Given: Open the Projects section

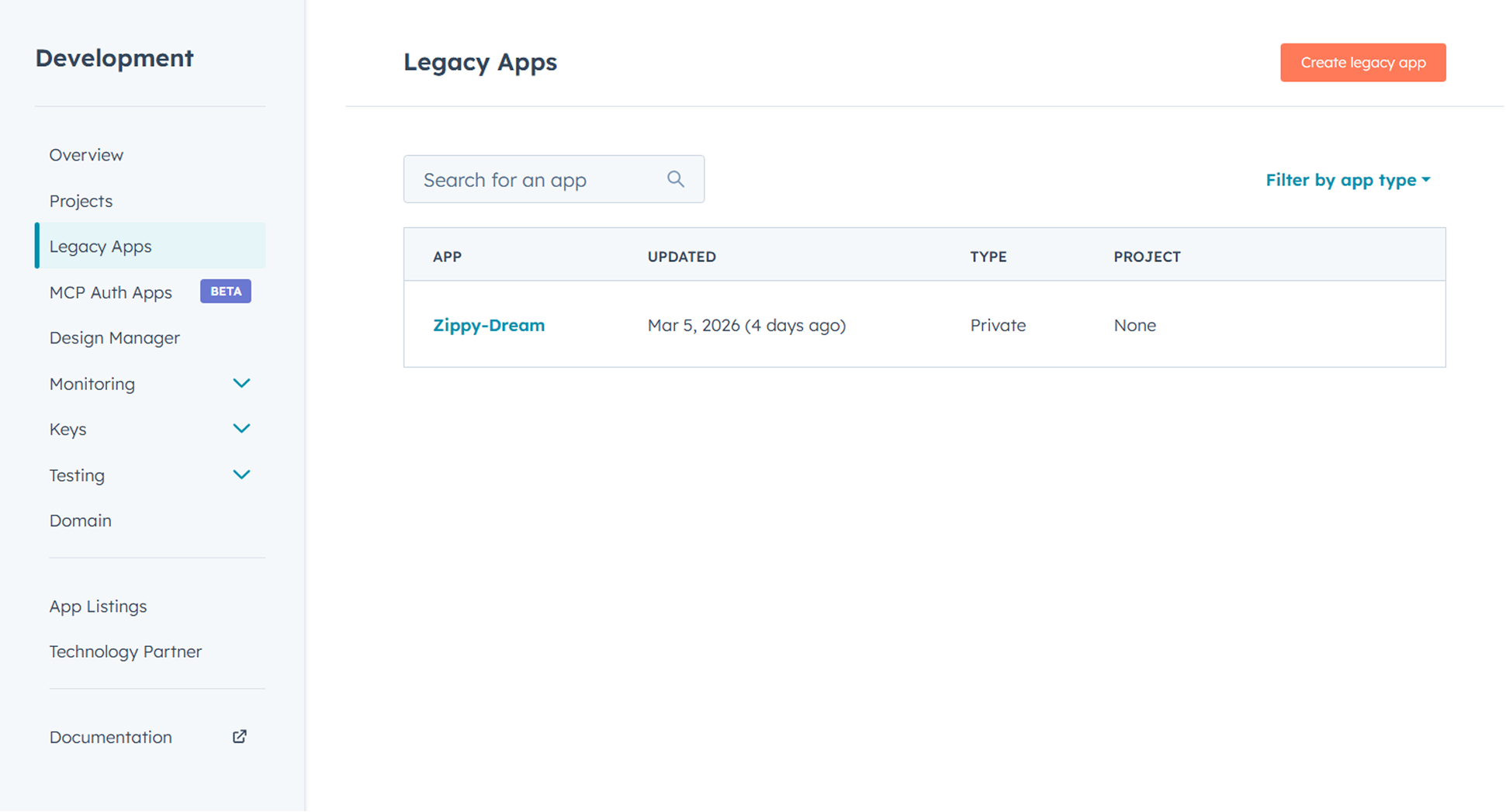Looking at the screenshot, I should (x=81, y=200).
